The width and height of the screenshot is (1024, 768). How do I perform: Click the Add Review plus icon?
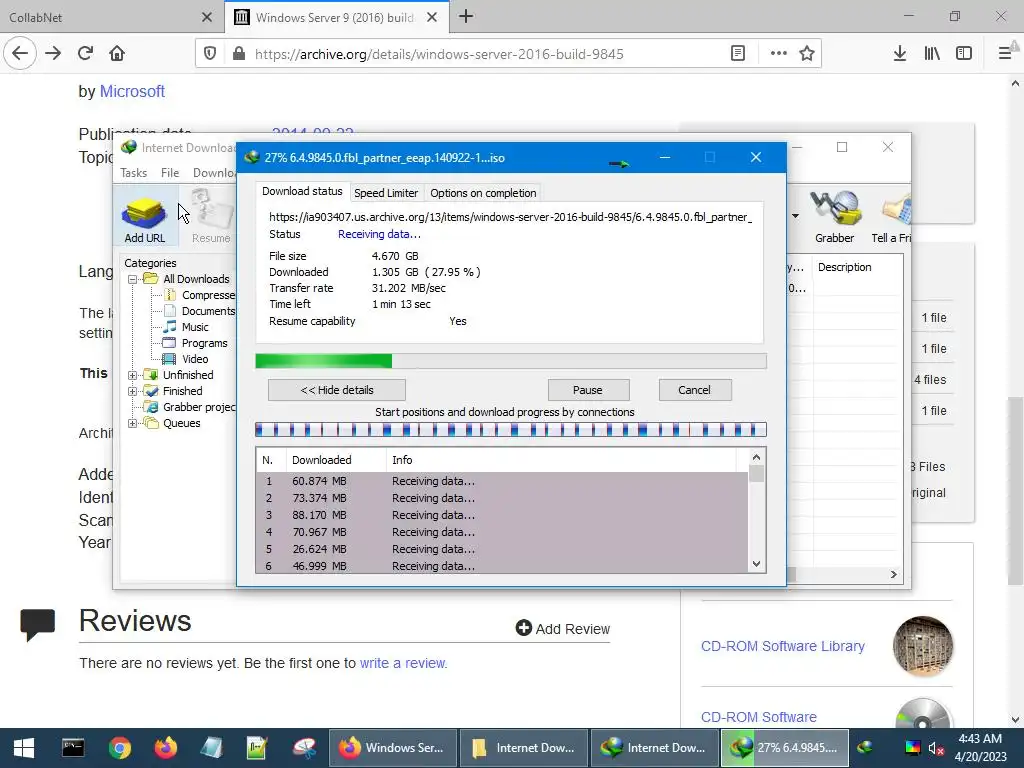(x=523, y=628)
